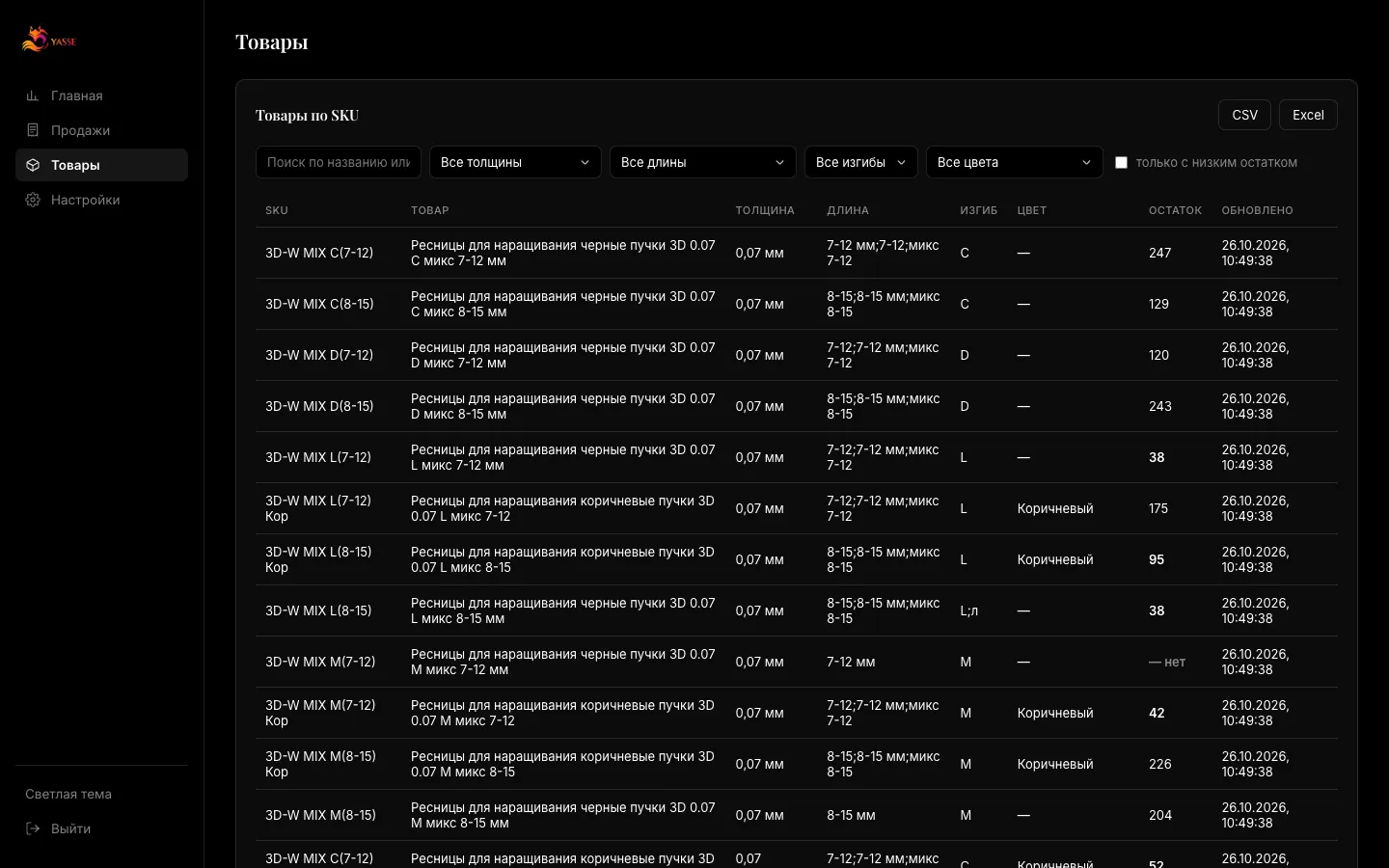The width and height of the screenshot is (1389, 868).
Task: Click the ИЗГИБ column header
Action: [x=978, y=210]
